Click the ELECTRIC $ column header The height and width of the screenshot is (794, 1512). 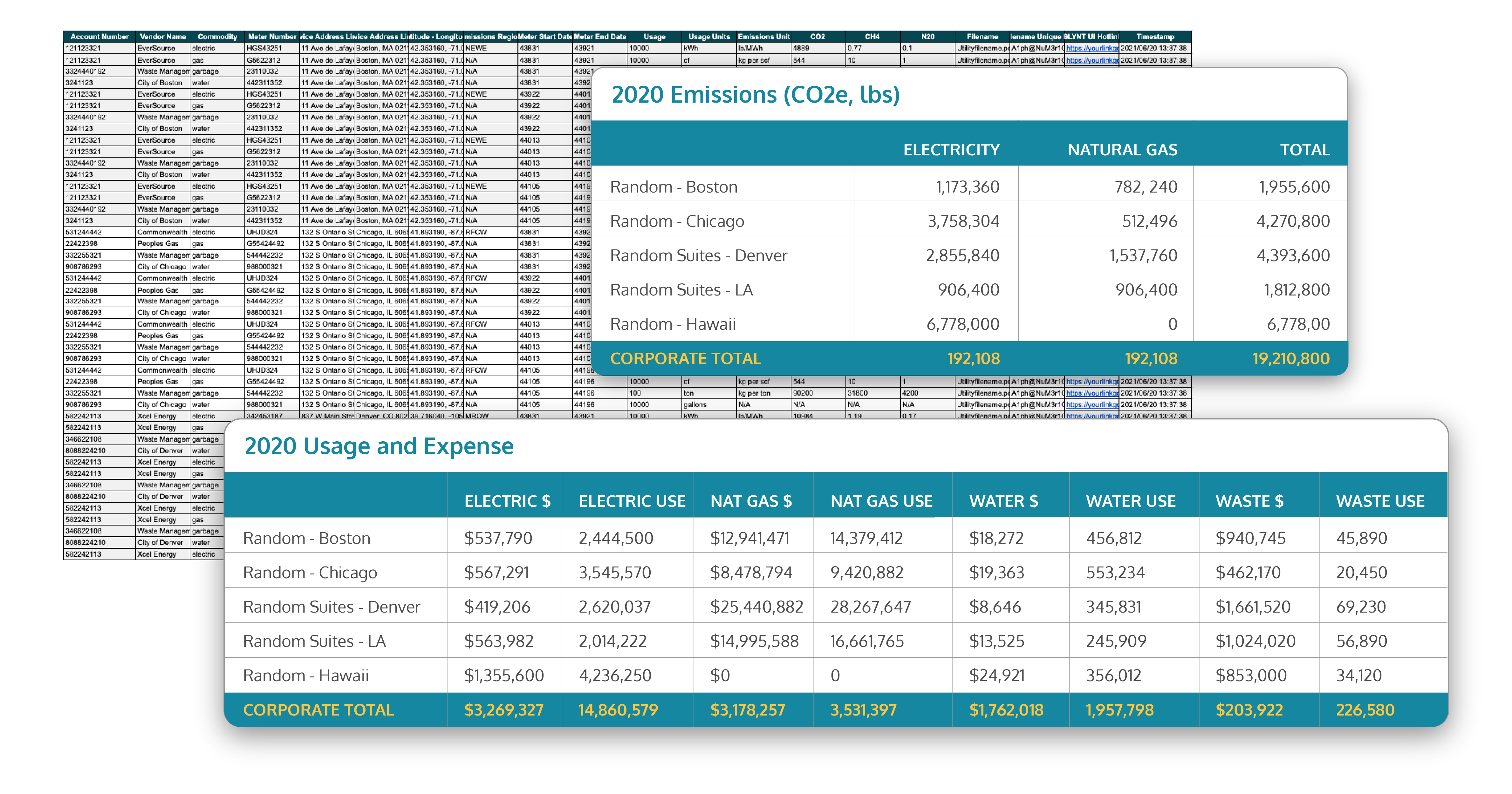pyautogui.click(x=507, y=501)
